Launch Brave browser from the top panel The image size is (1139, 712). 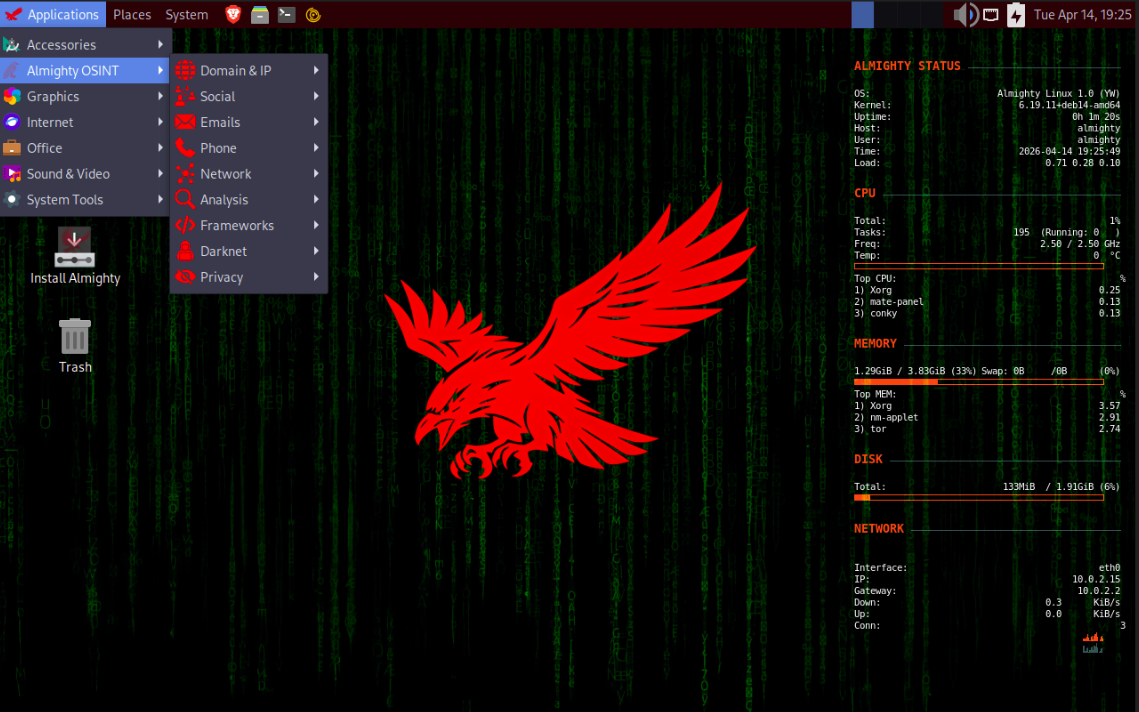coord(232,14)
